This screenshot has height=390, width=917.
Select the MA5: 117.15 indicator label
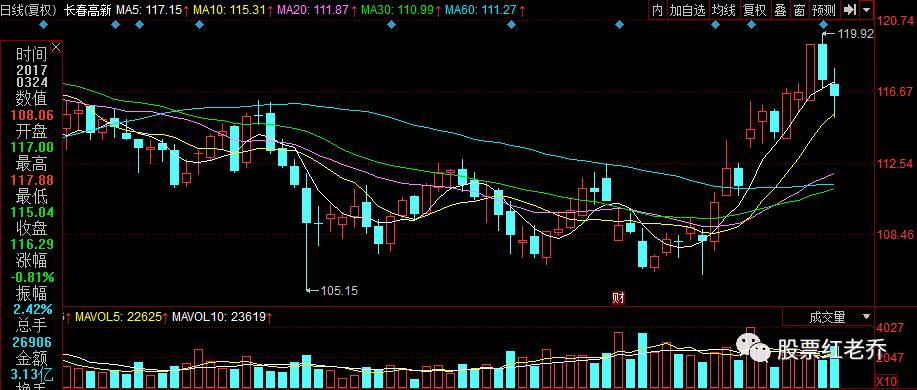click(x=149, y=10)
